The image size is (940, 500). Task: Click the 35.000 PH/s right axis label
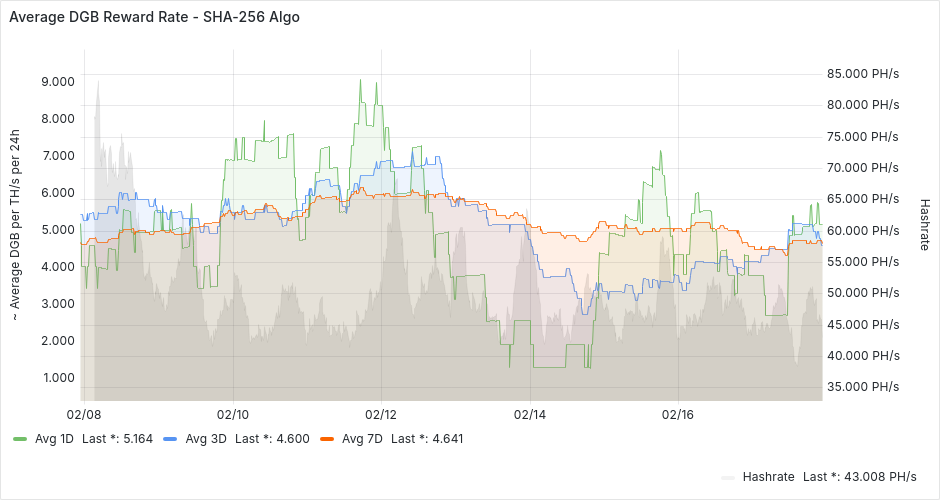[863, 386]
